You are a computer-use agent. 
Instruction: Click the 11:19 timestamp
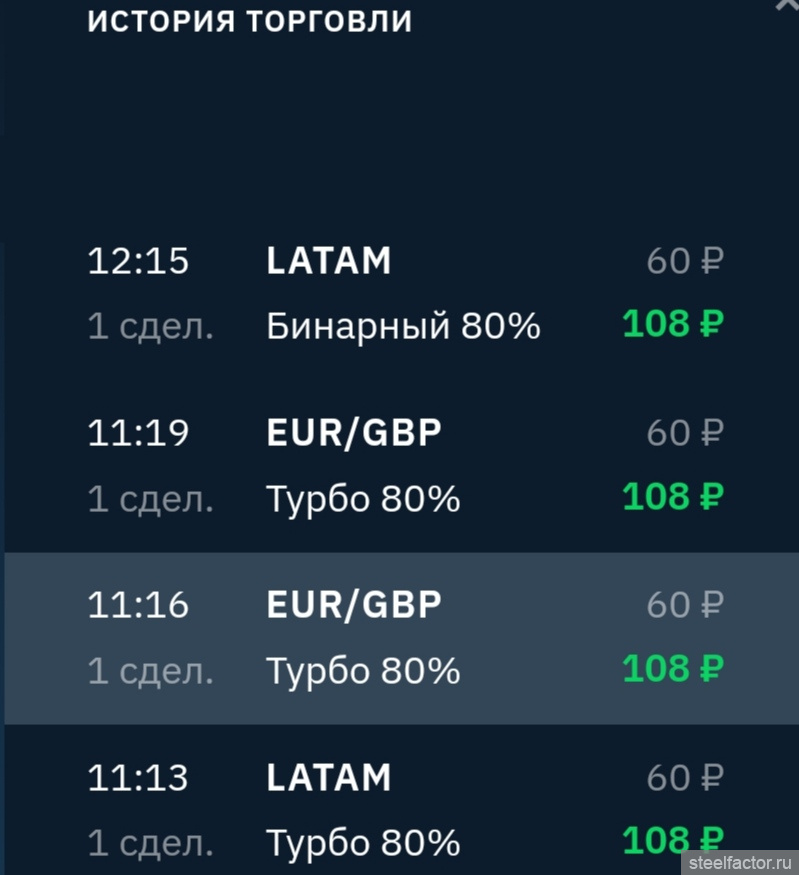pyautogui.click(x=138, y=433)
